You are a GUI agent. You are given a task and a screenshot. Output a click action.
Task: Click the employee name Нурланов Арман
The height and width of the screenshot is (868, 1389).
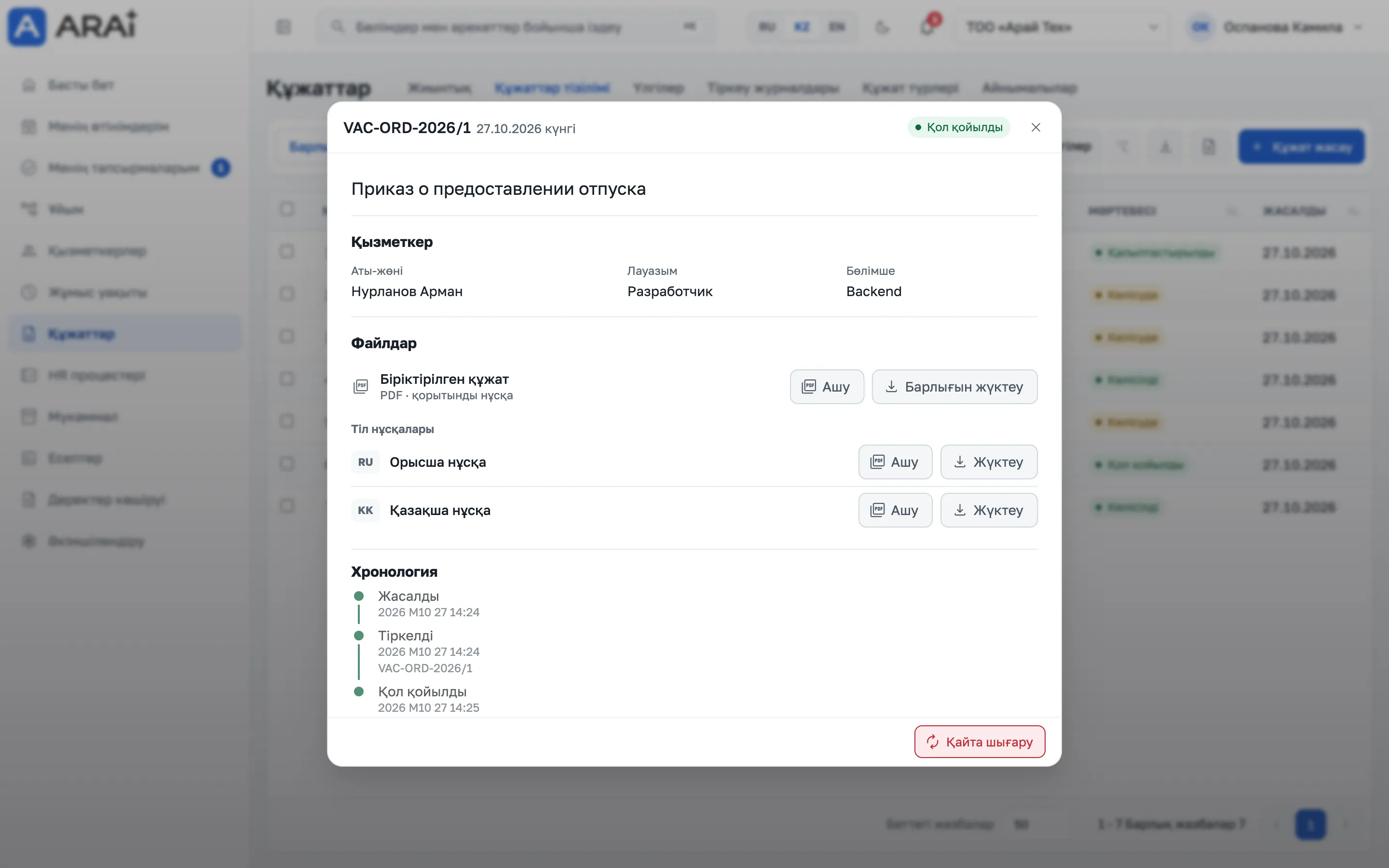pyautogui.click(x=407, y=292)
